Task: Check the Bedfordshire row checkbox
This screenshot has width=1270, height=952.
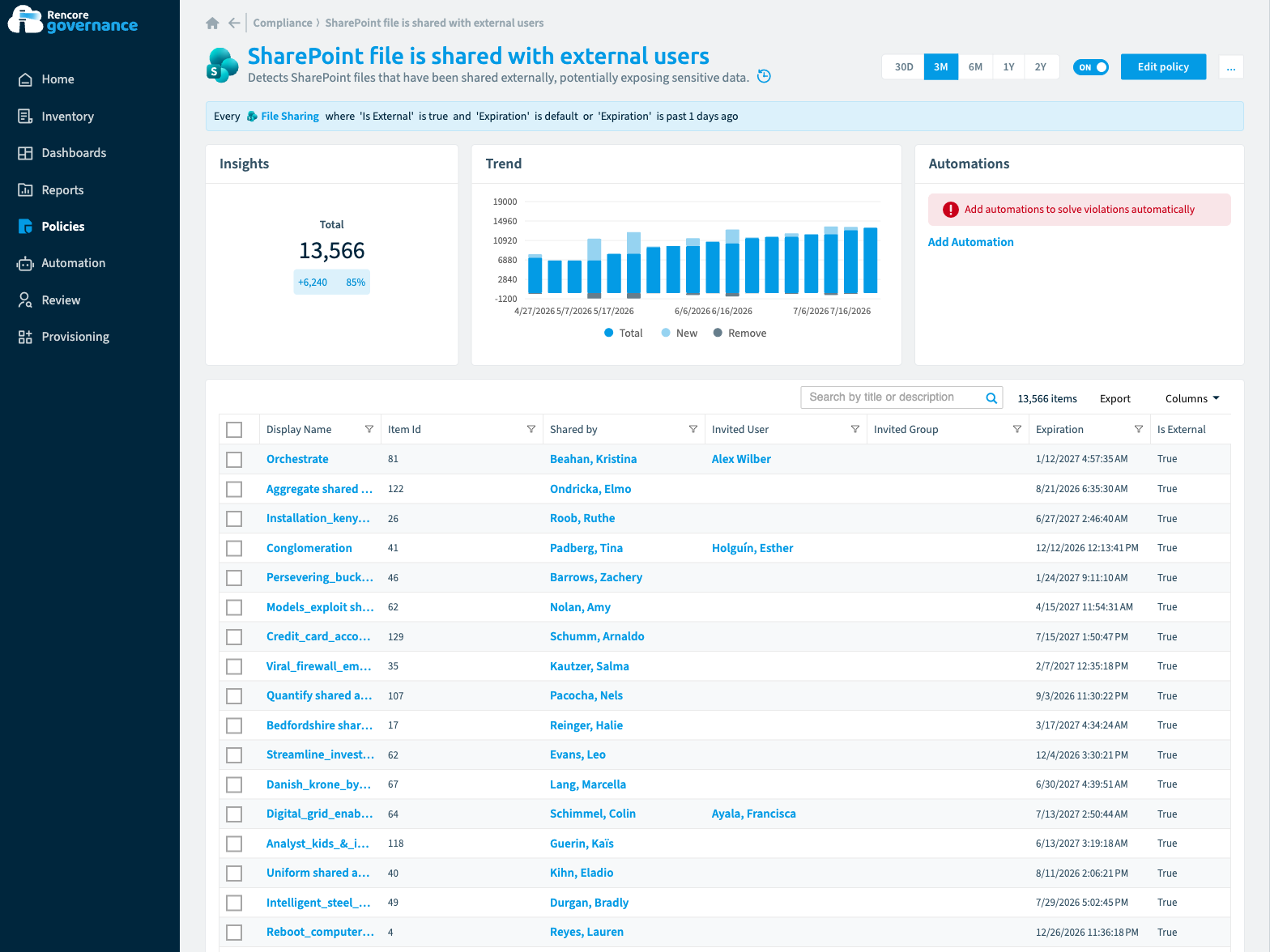Action: click(234, 725)
